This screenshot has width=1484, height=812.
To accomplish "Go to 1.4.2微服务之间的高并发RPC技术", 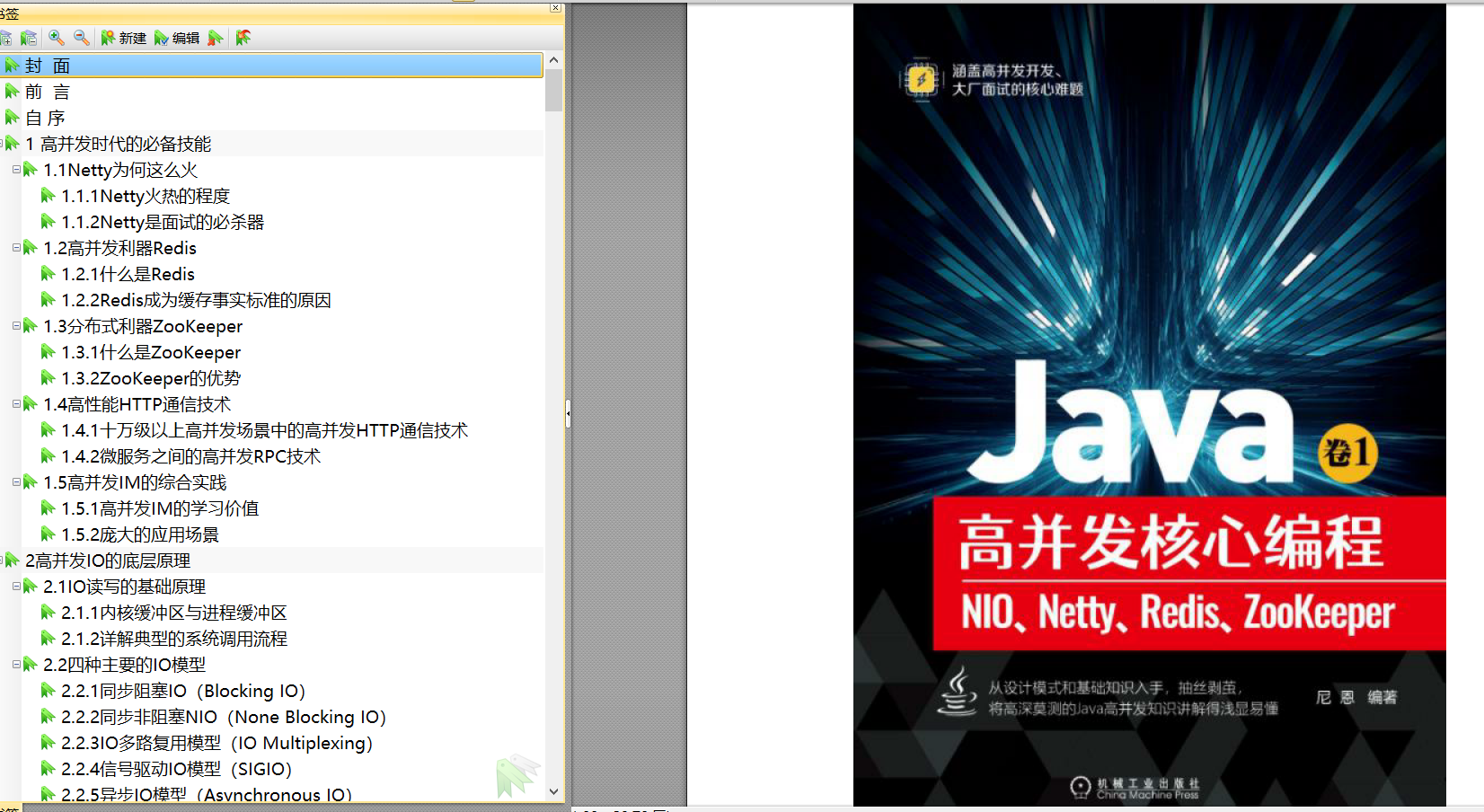I will click(190, 456).
